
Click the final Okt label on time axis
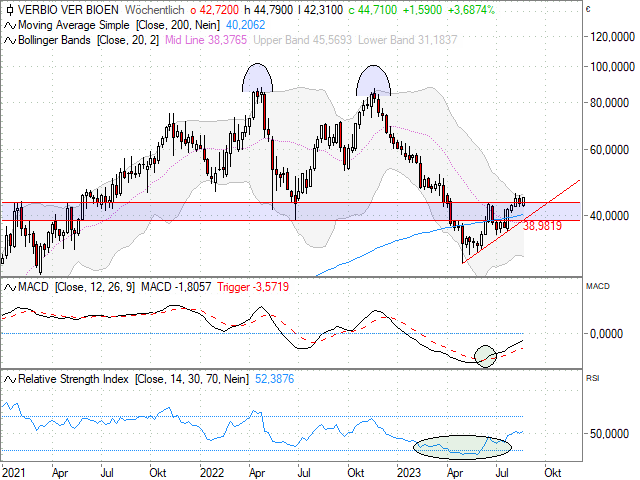[553, 473]
